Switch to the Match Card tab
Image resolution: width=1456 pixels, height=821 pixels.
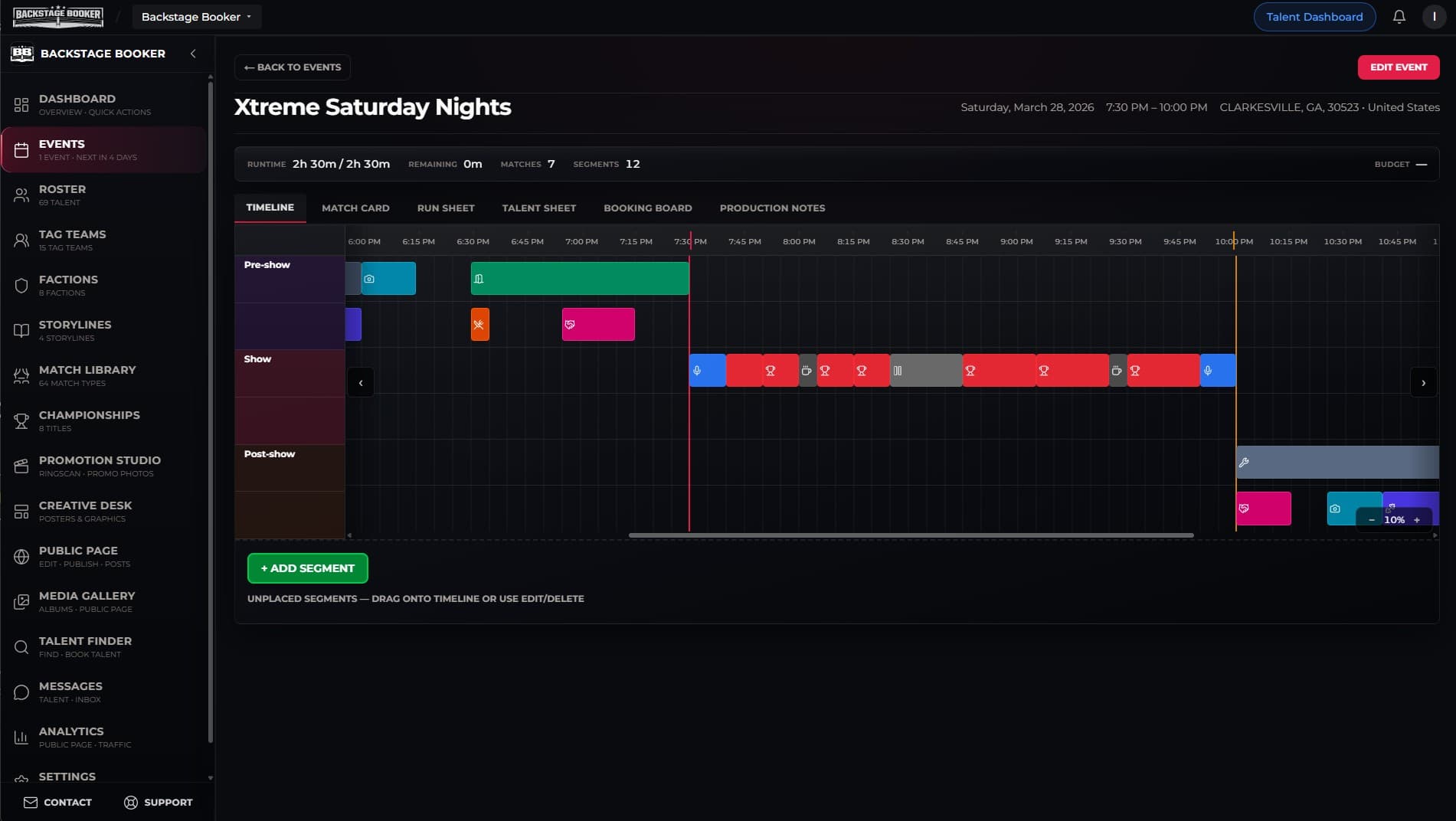355,208
